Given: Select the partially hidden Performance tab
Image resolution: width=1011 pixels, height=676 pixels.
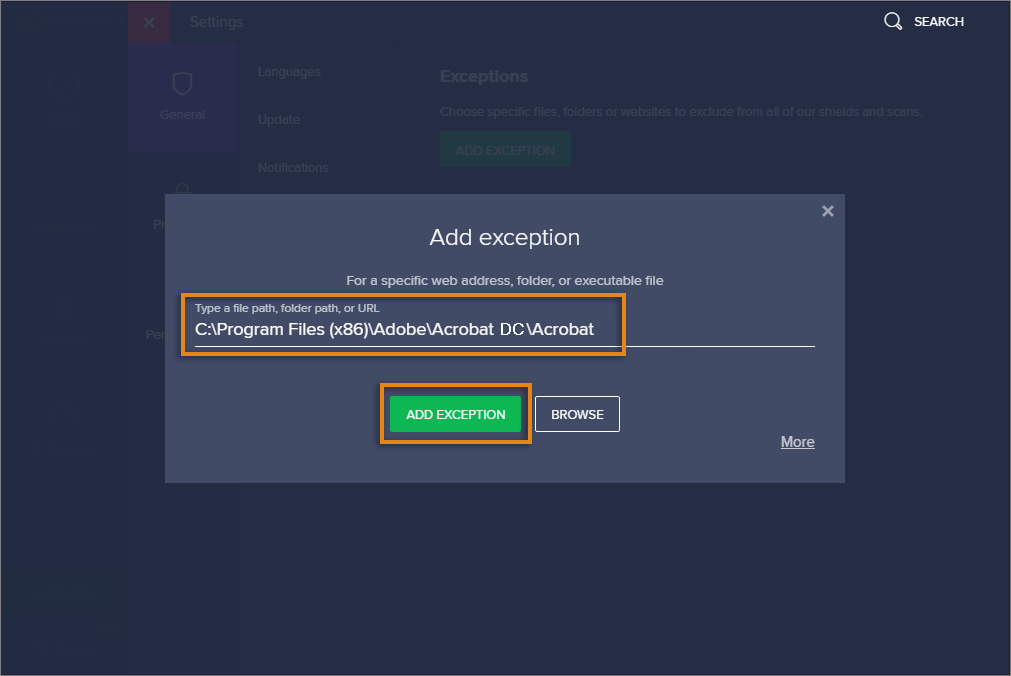Looking at the screenshot, I should 155,335.
